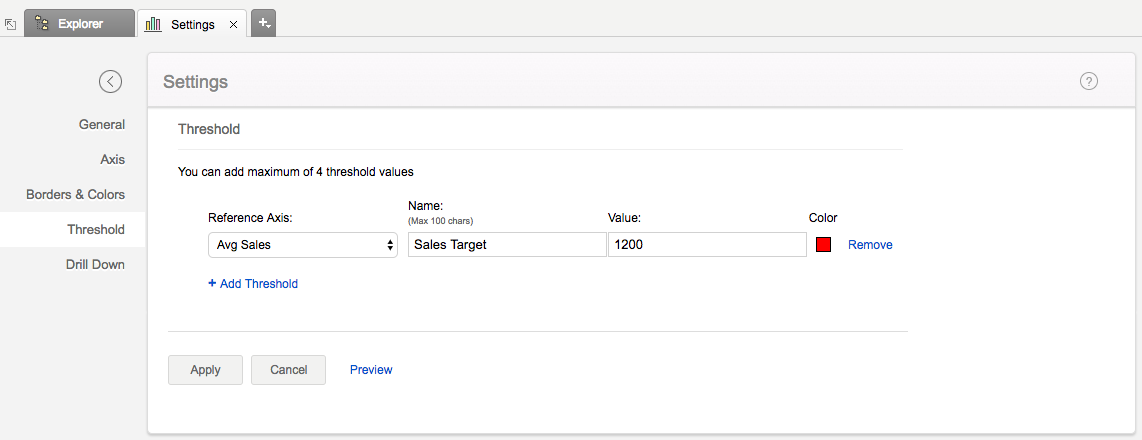Open the help question mark icon
1142x440 pixels.
(x=1089, y=82)
